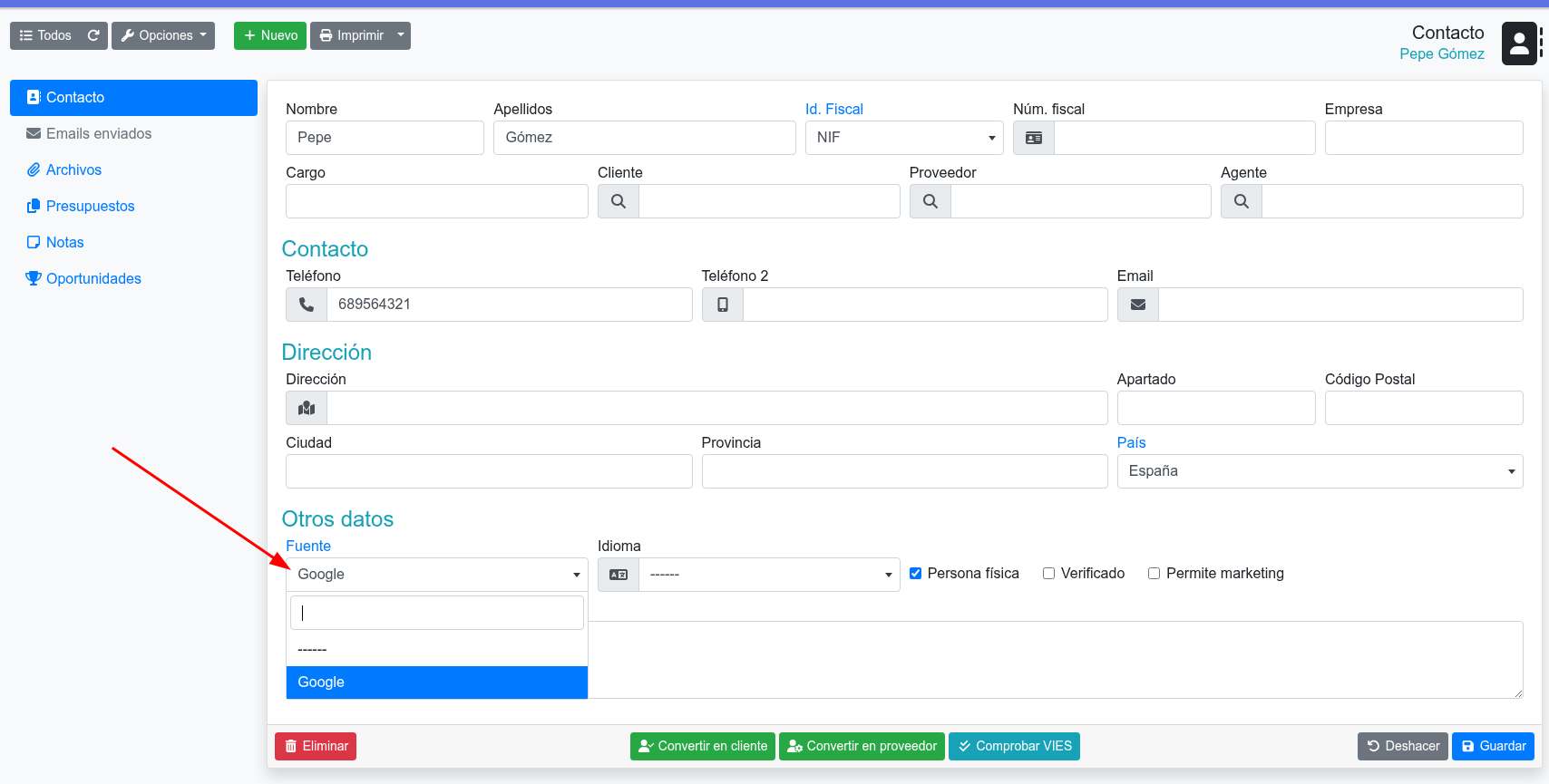
Task: Uncheck the Persona física checkbox
Action: pos(916,574)
